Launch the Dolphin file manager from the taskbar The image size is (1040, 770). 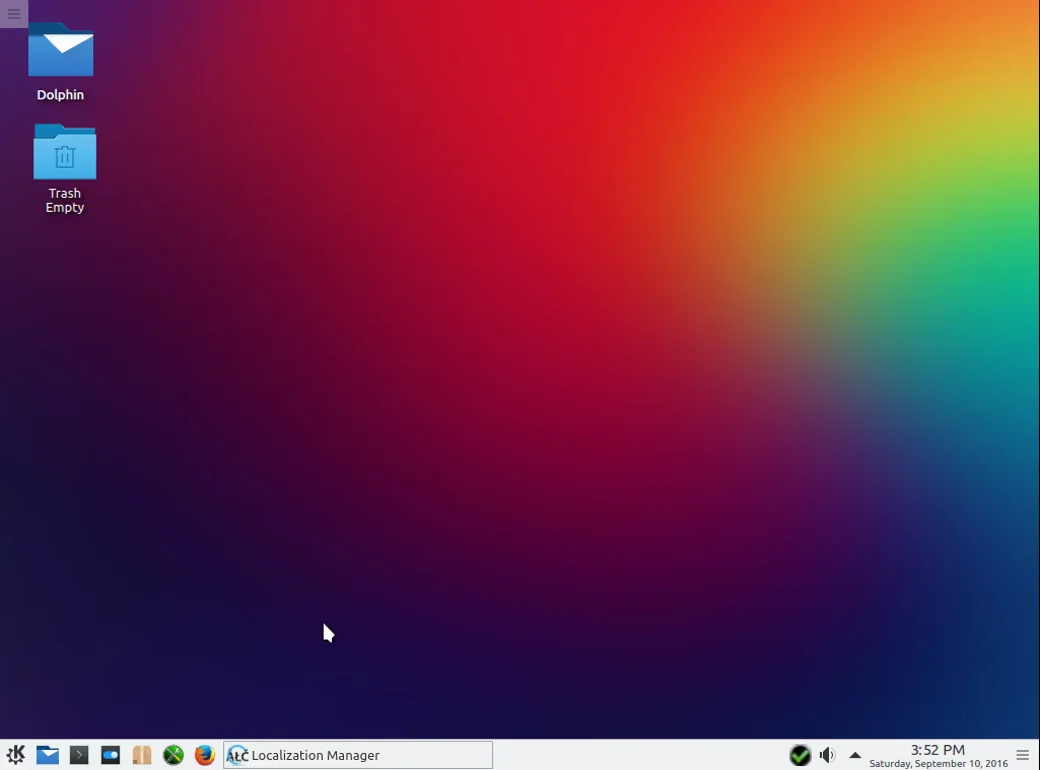(x=48, y=755)
